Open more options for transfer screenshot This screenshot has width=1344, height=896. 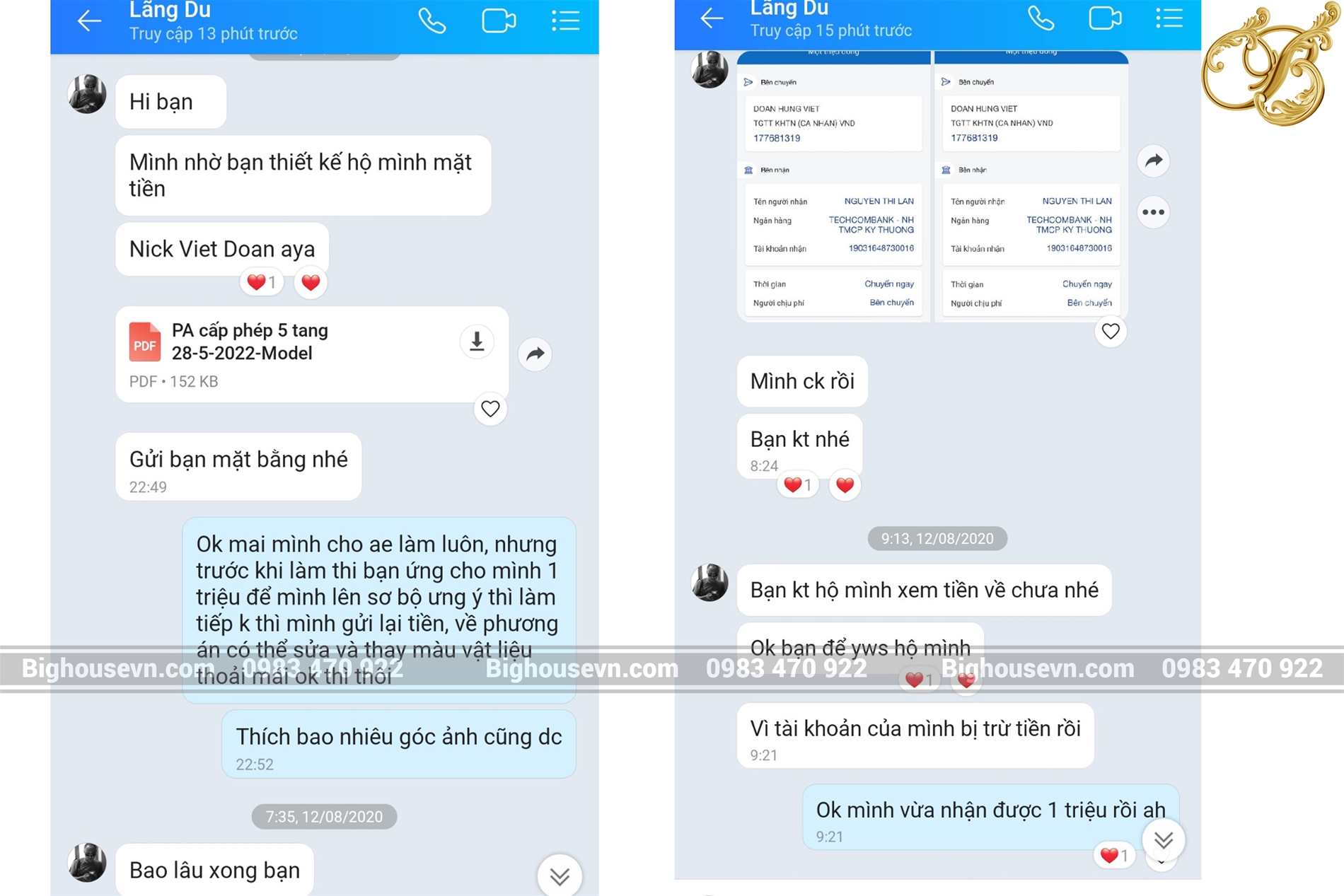pyautogui.click(x=1154, y=212)
